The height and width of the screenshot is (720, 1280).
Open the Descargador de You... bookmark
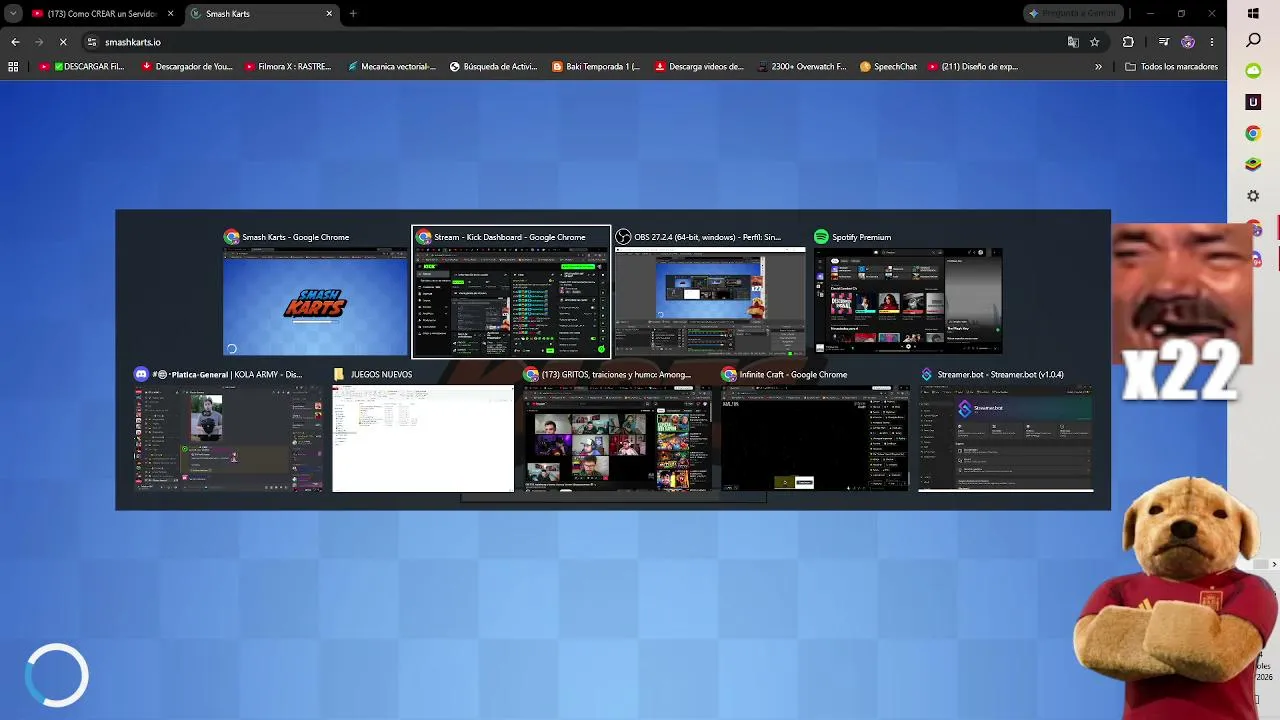coord(187,67)
